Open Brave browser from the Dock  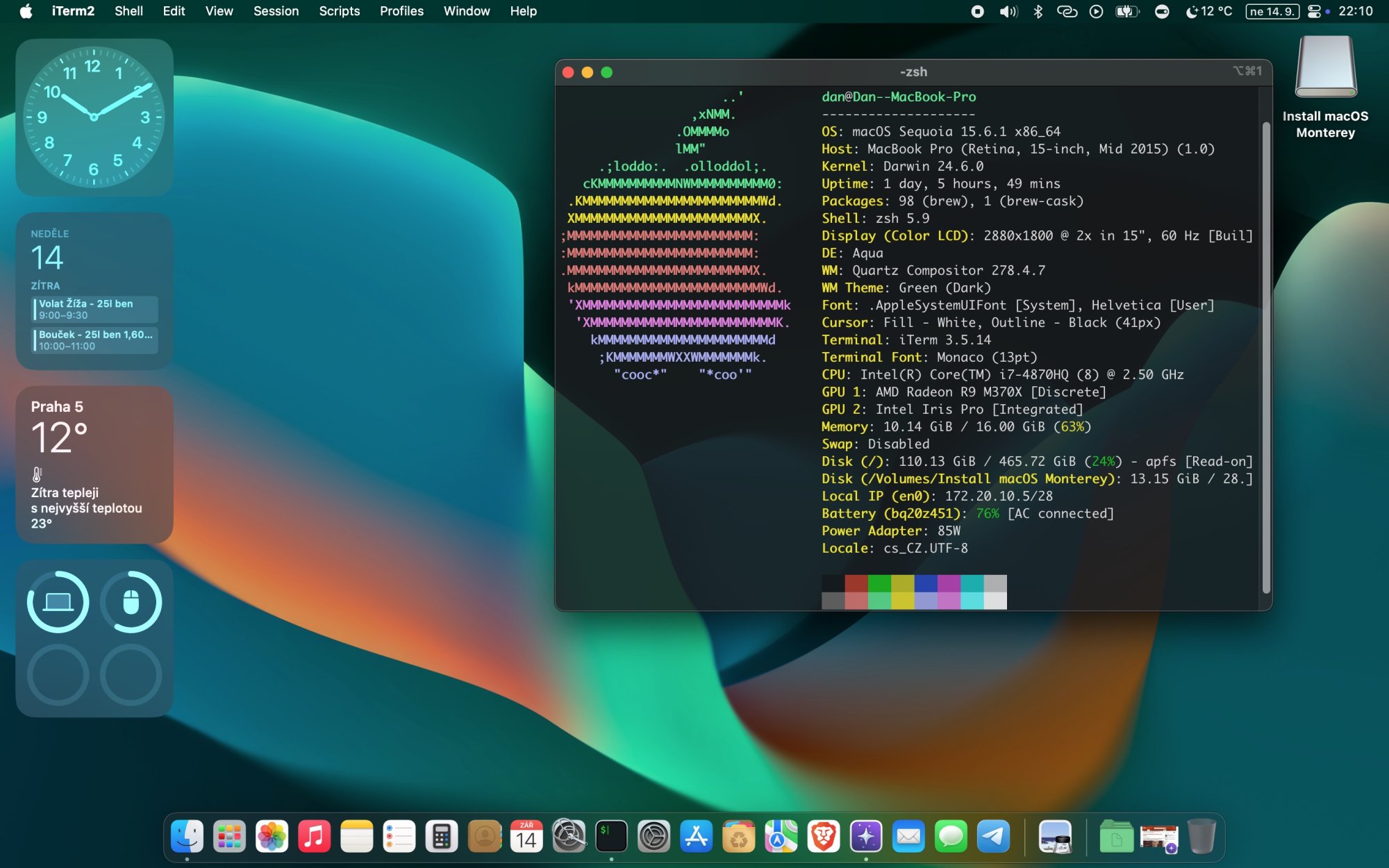[x=824, y=836]
